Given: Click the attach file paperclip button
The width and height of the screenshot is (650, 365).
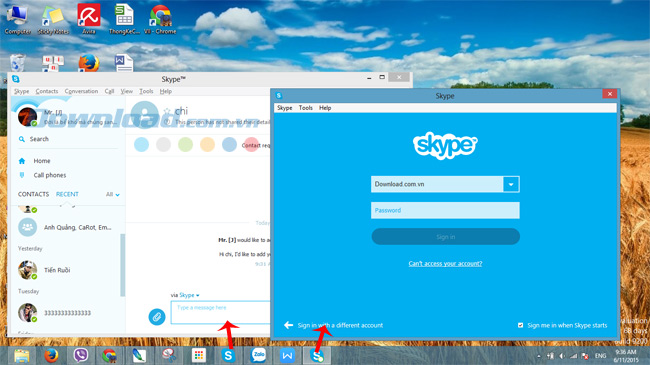Looking at the screenshot, I should click(157, 317).
